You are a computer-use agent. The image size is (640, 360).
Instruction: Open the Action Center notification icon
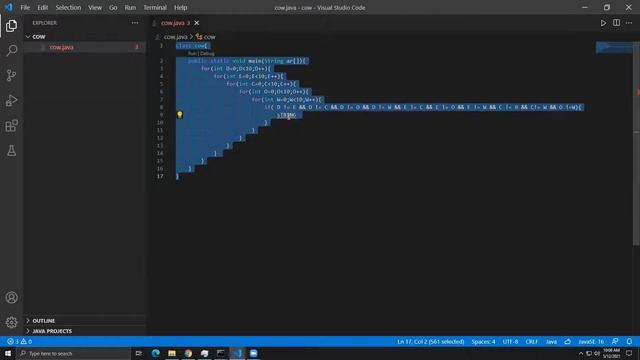tap(629, 353)
